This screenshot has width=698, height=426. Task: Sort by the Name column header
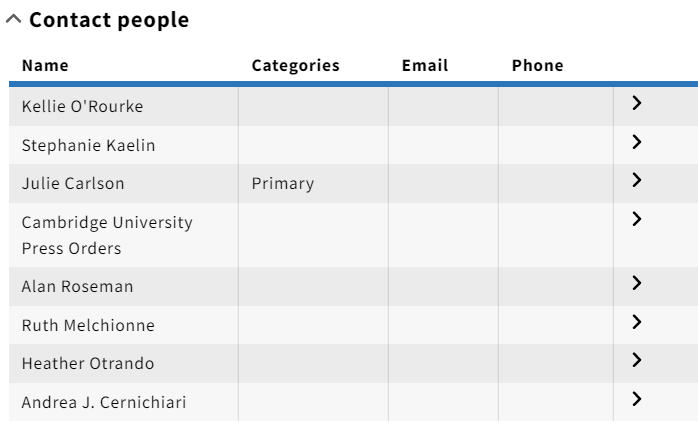click(x=45, y=65)
